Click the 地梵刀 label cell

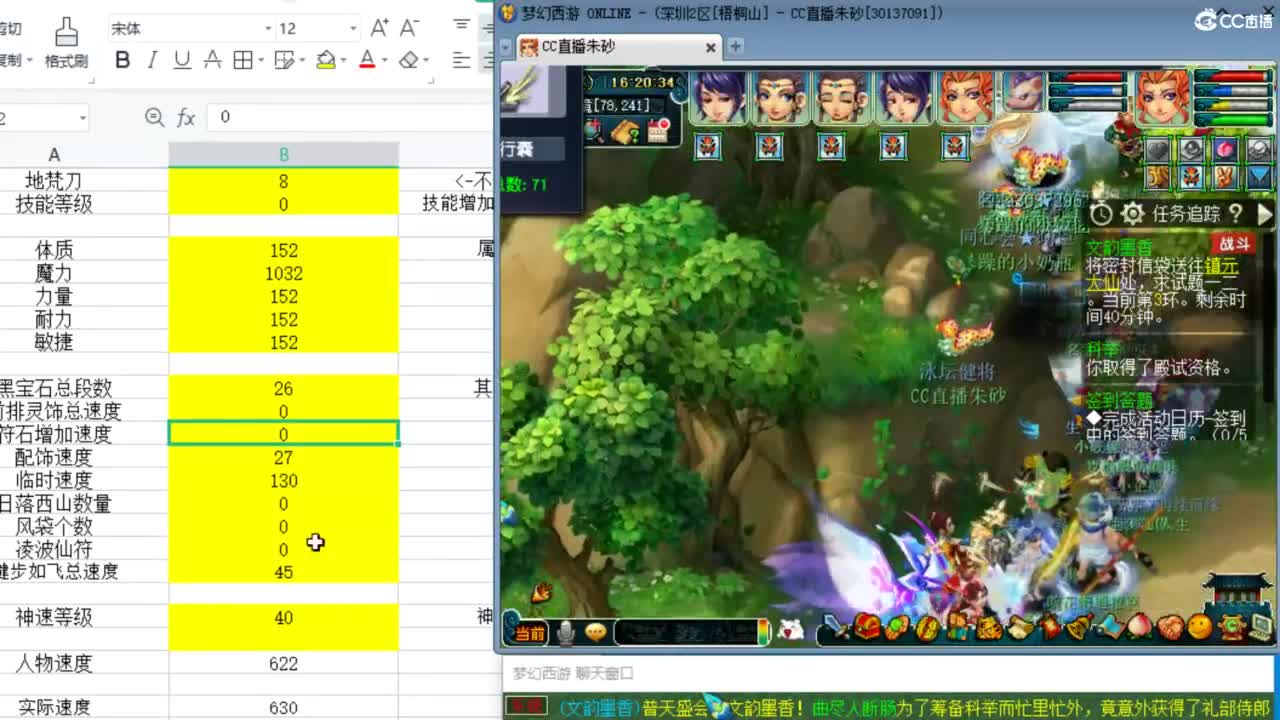click(54, 181)
